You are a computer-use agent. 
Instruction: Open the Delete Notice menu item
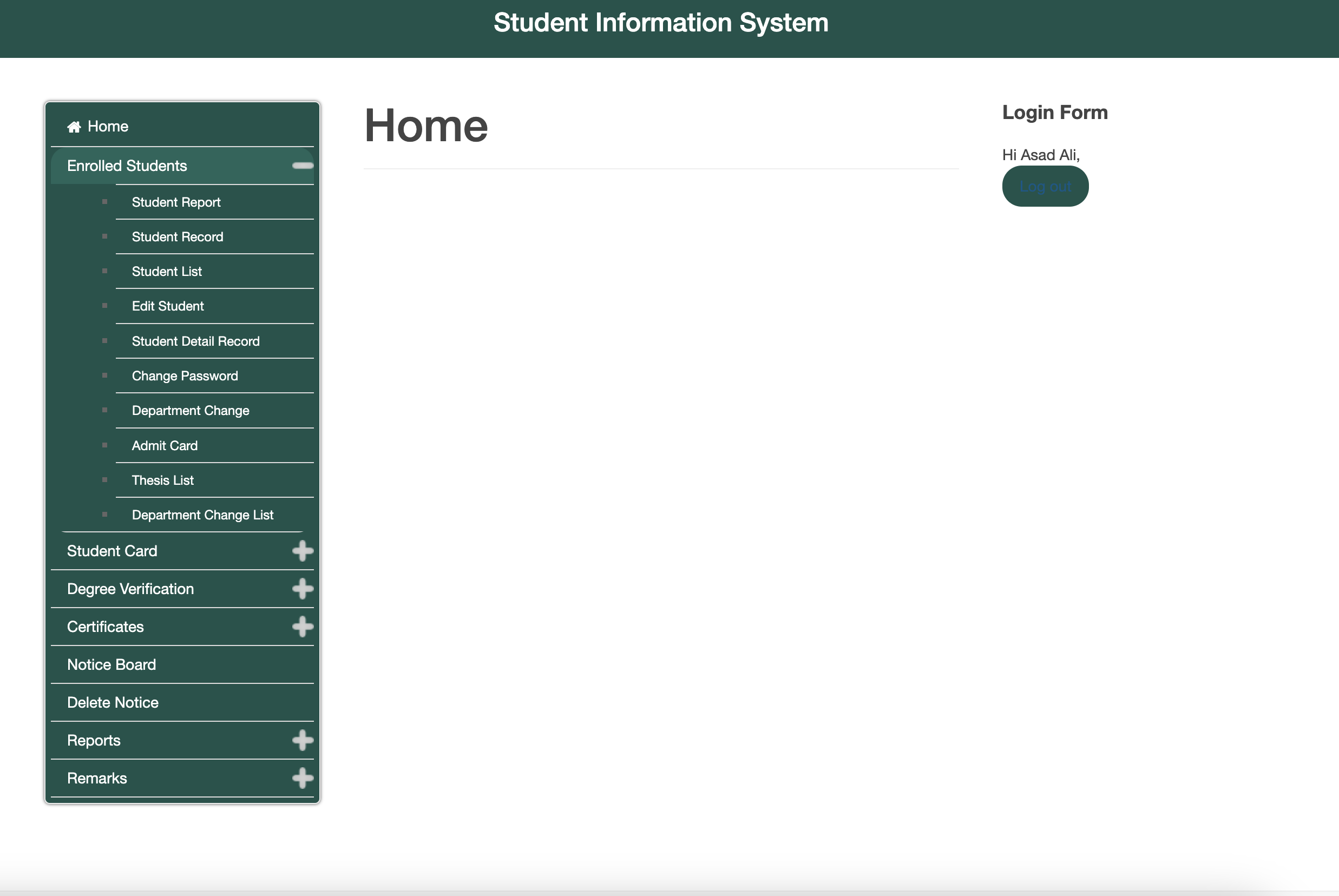(x=182, y=702)
